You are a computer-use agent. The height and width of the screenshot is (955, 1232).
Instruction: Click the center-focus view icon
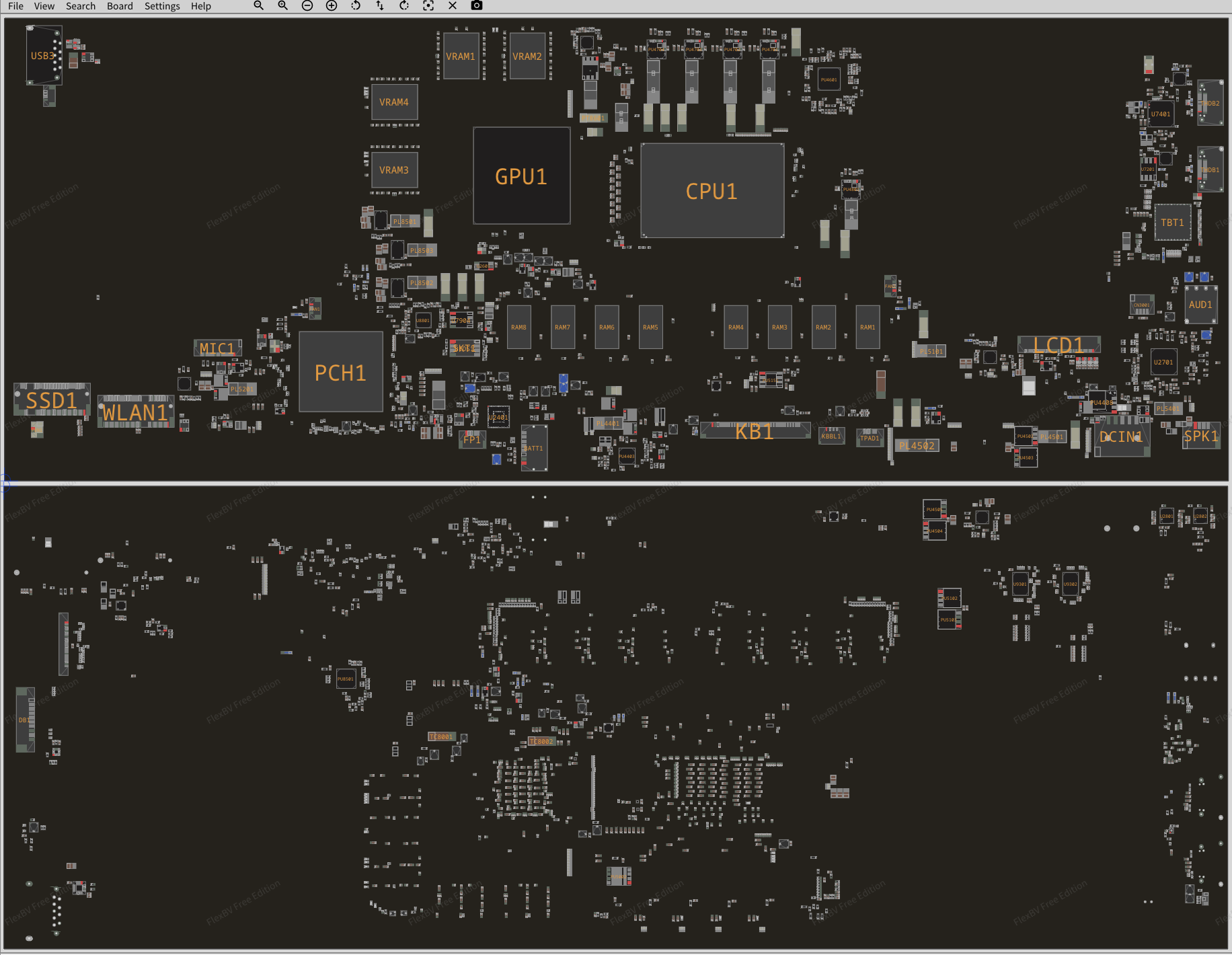point(428,5)
